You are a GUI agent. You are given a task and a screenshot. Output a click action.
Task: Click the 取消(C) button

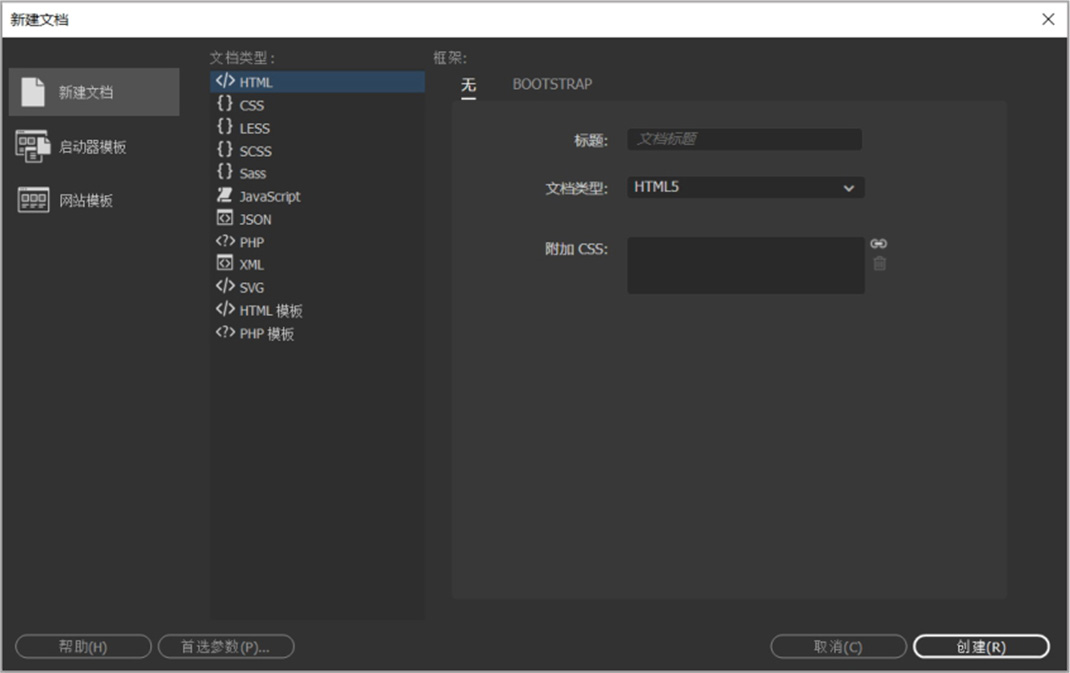(x=838, y=647)
